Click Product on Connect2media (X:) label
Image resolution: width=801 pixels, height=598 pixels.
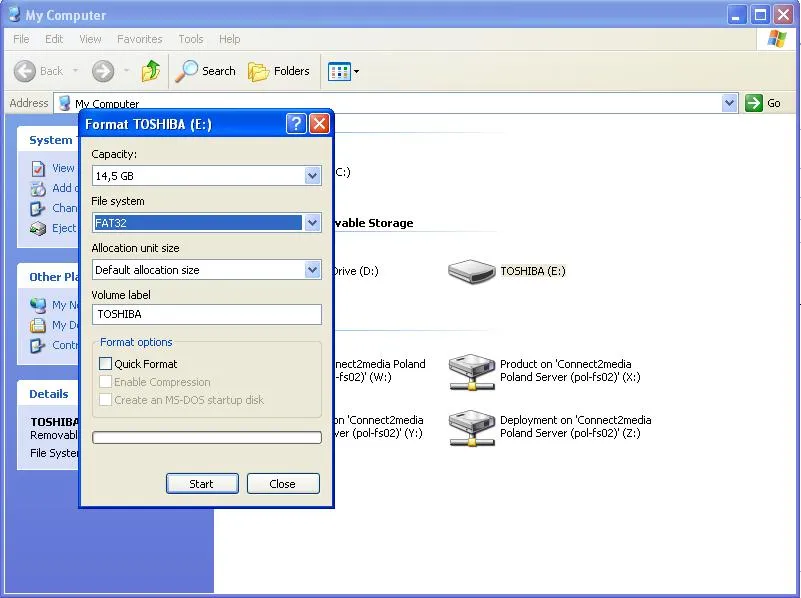[x=570, y=371]
